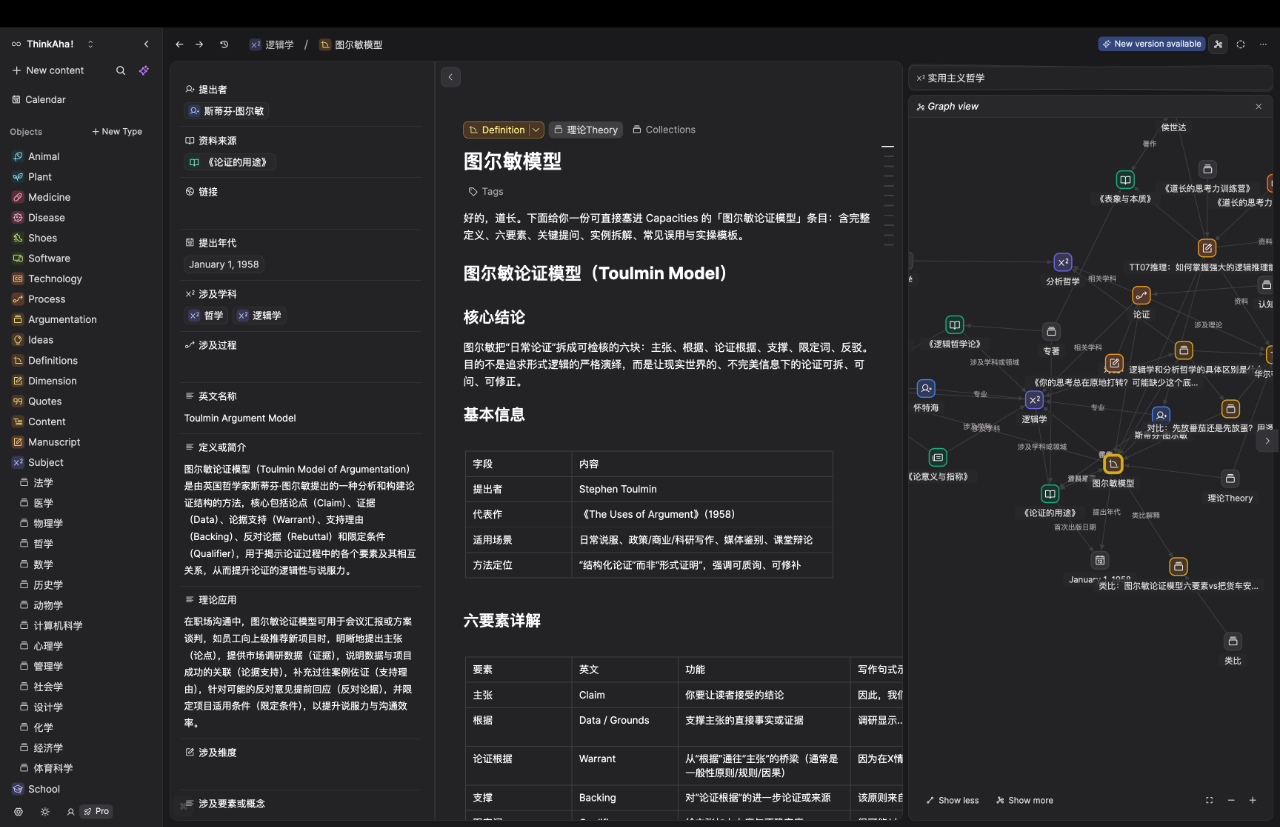This screenshot has width=1280, height=827.
Task: Click the profile icon at sidebar bottom
Action: (x=71, y=811)
